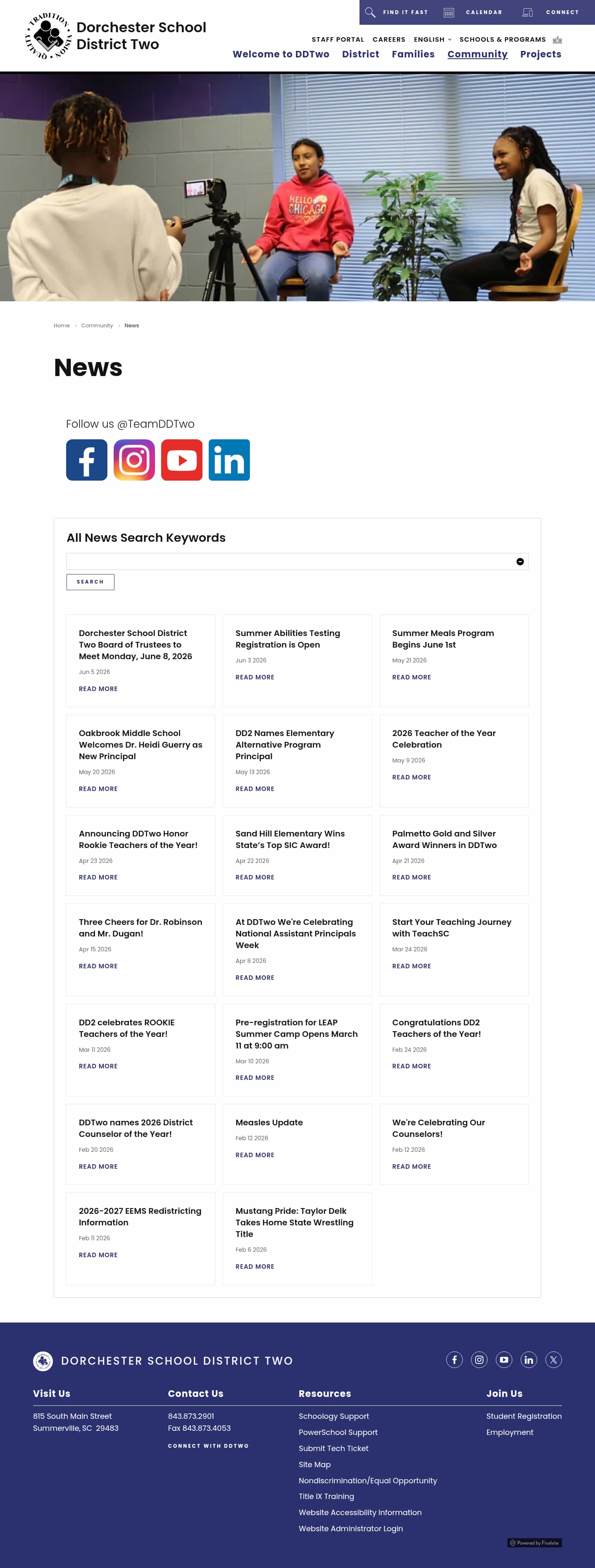Click the footer YouTube circle icon
The height and width of the screenshot is (1568, 595).
[504, 1360]
